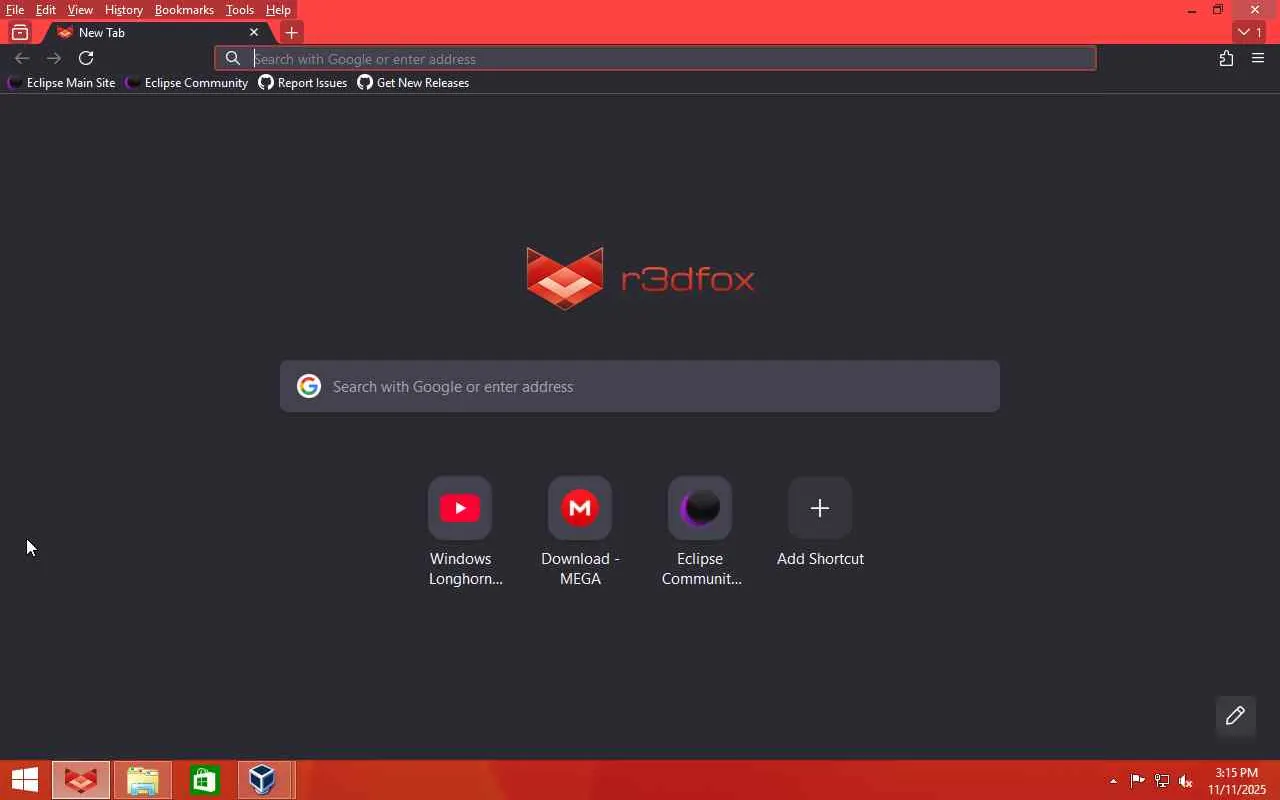Open the taskbar clock and date
The image size is (1280, 800).
click(x=1237, y=781)
